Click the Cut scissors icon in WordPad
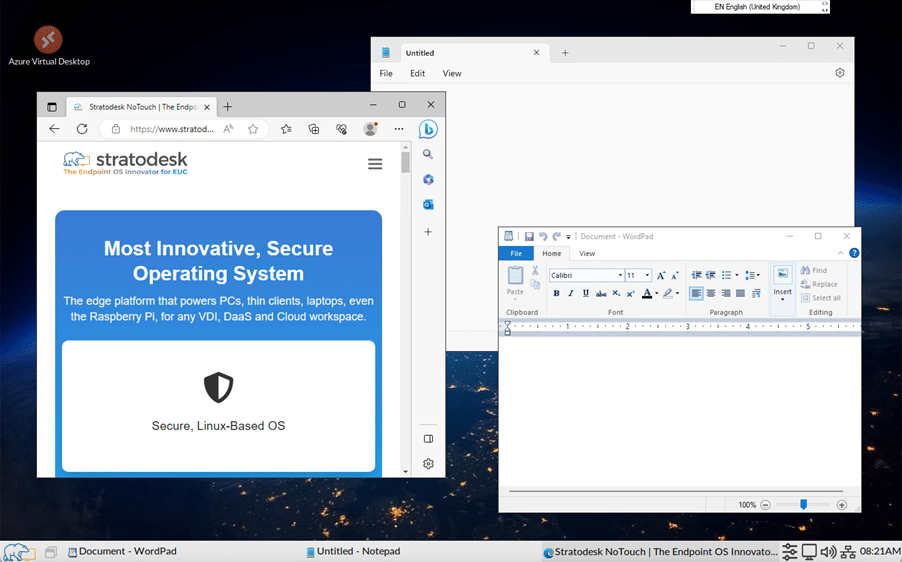 (535, 270)
